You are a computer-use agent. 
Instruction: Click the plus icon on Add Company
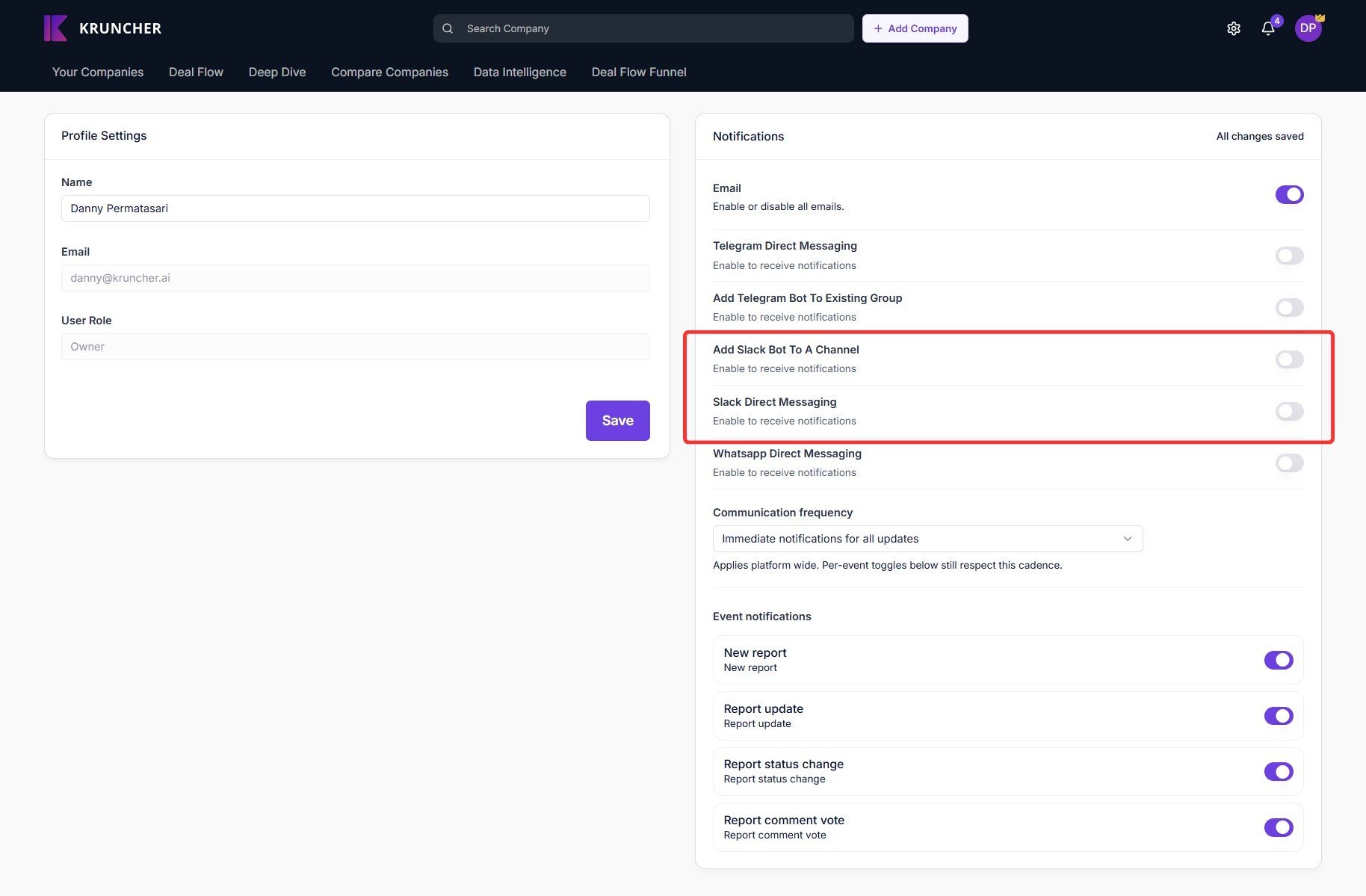(877, 28)
